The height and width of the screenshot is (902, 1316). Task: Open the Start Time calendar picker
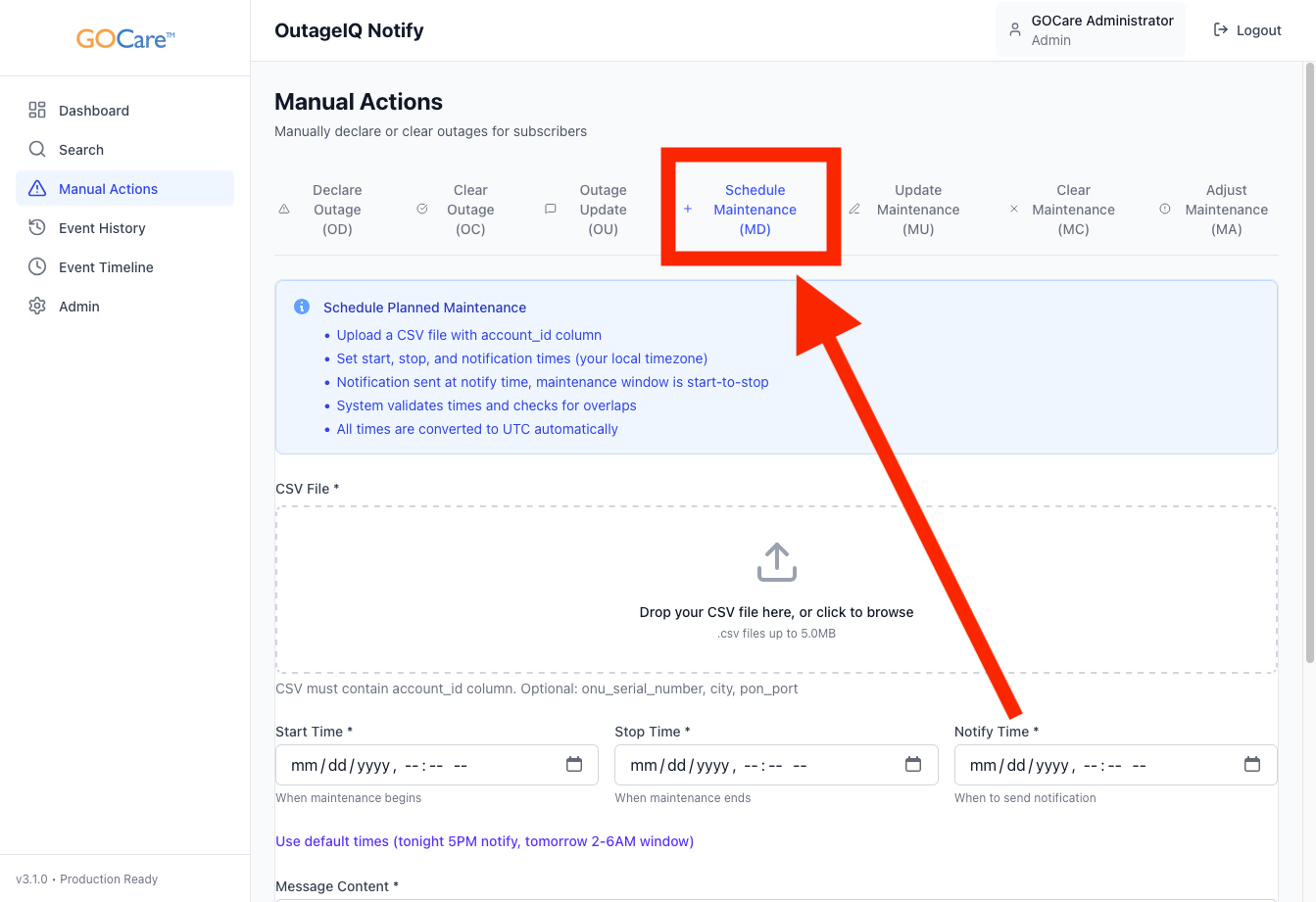pos(574,765)
